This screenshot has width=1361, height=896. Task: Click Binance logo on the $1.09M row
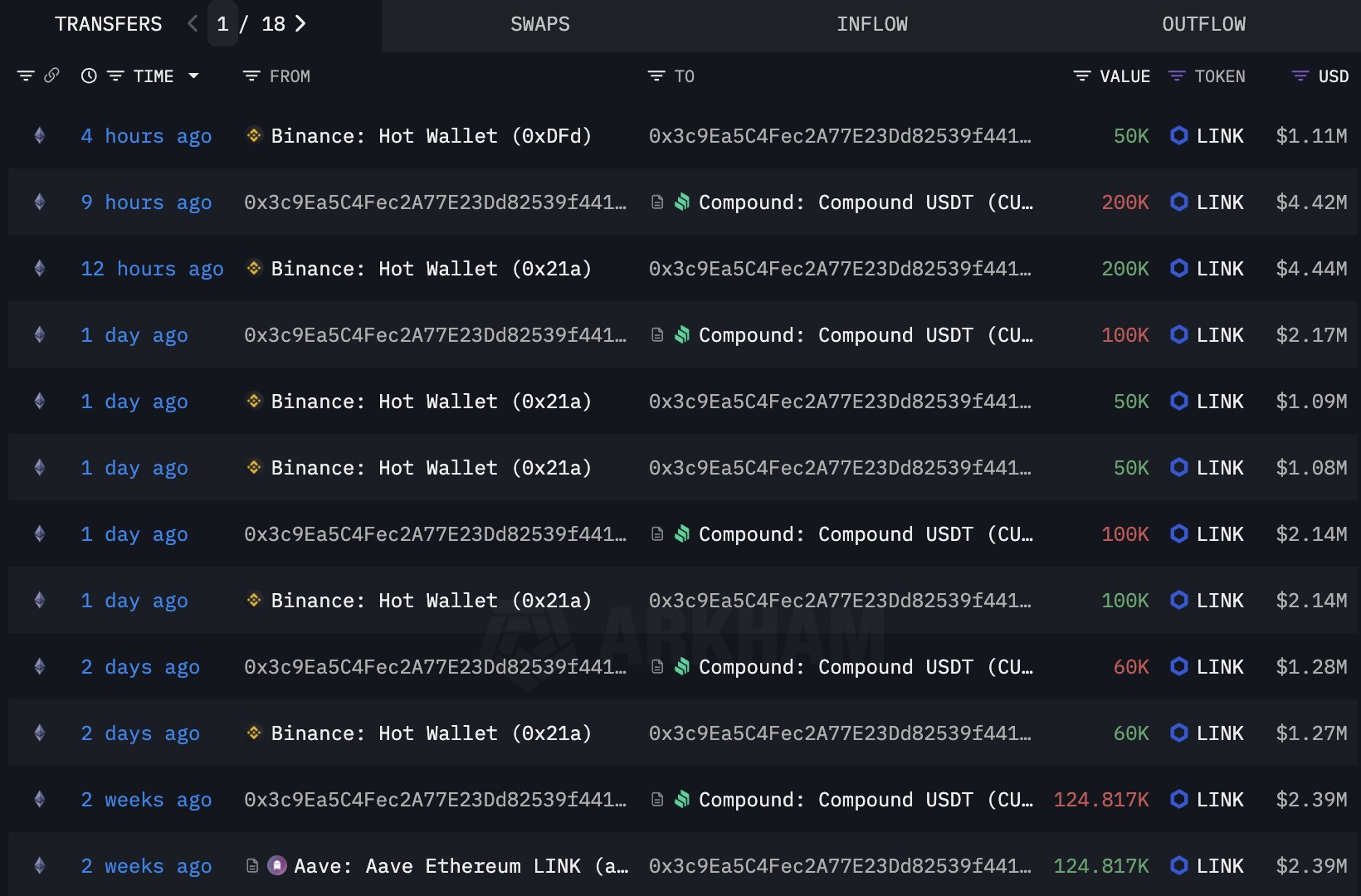(254, 400)
